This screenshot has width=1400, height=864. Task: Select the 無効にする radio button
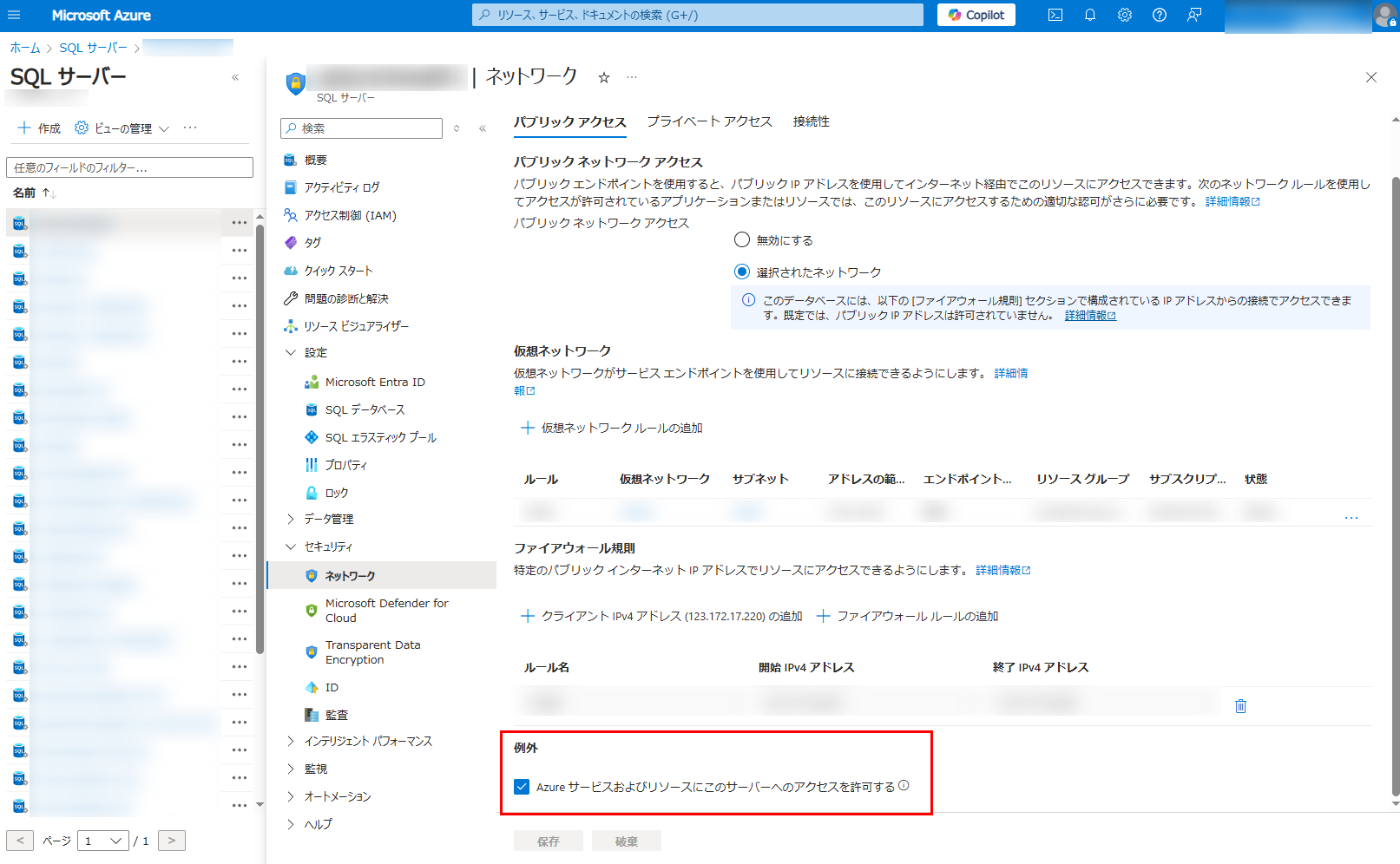click(x=742, y=240)
